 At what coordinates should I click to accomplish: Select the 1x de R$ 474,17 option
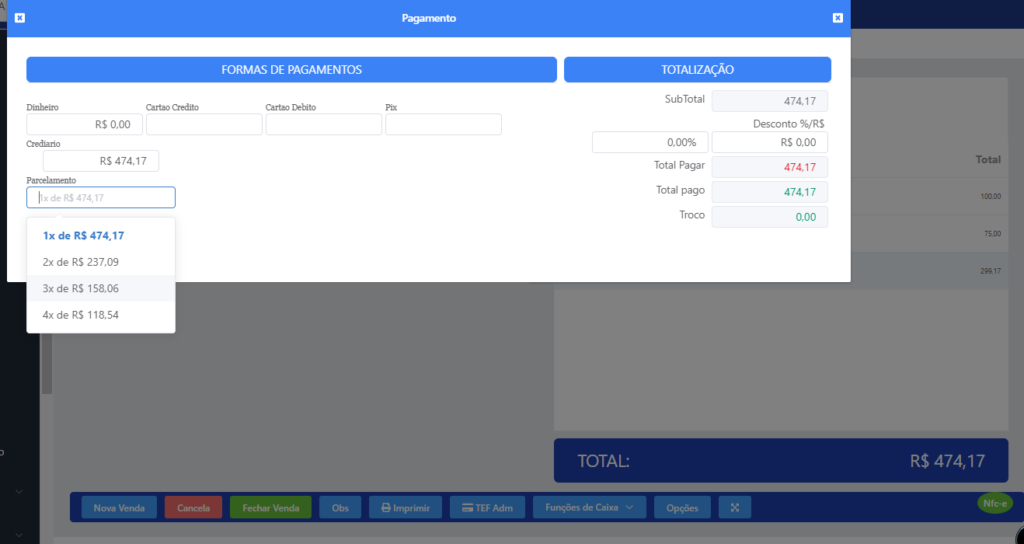[84, 236]
